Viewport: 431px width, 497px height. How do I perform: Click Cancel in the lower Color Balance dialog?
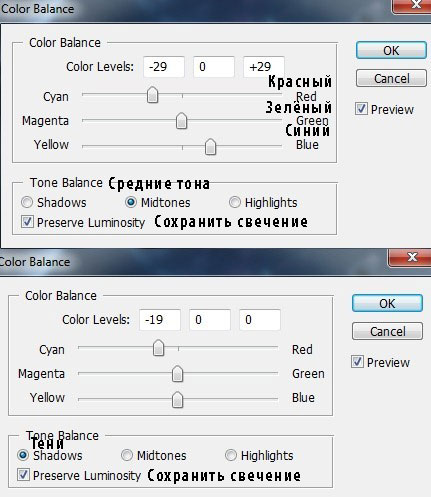click(x=387, y=331)
